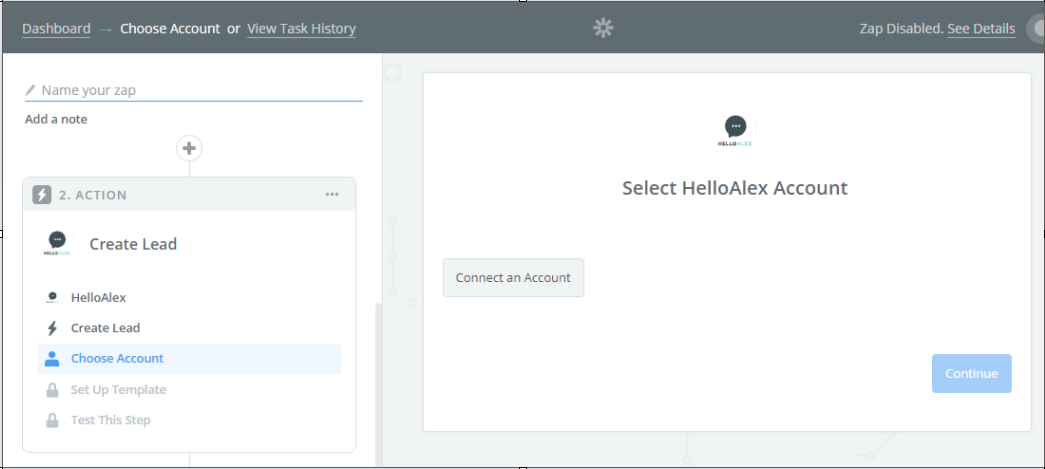Click the 2. ACTION header label
Image resolution: width=1045 pixels, height=469 pixels.
coord(93,195)
